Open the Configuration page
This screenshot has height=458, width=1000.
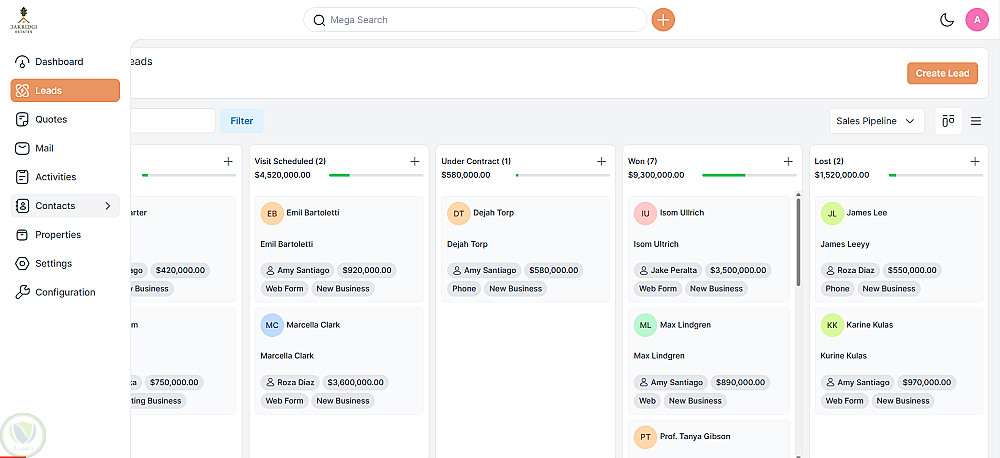tap(65, 293)
